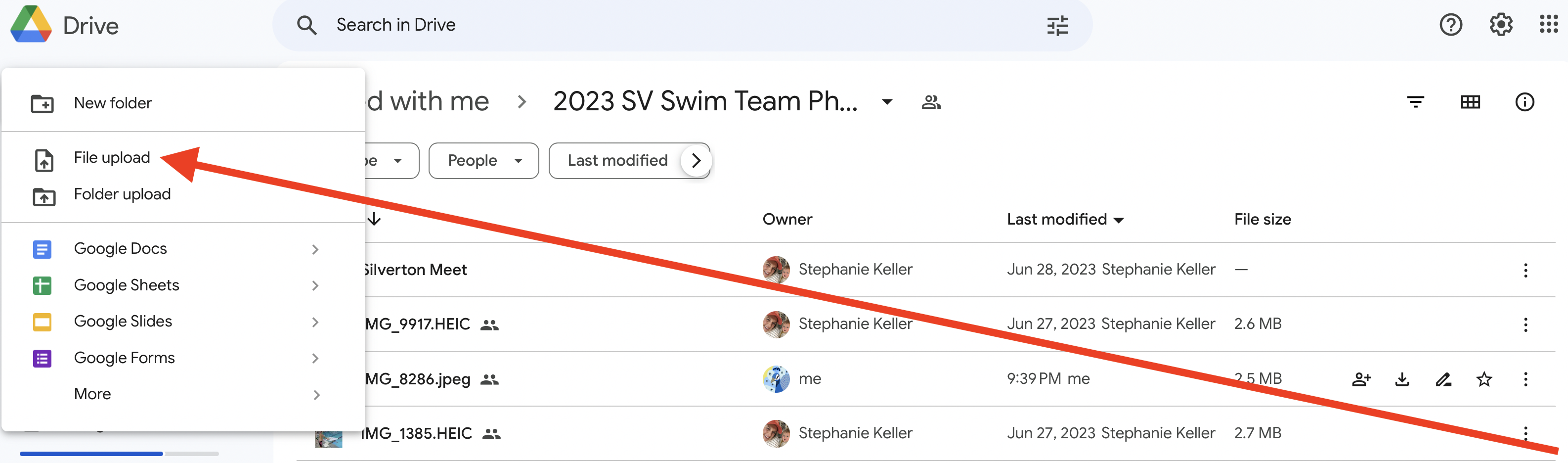Reverse sort direction arrow by name
Image resolution: width=1568 pixels, height=463 pixels.
tap(374, 219)
